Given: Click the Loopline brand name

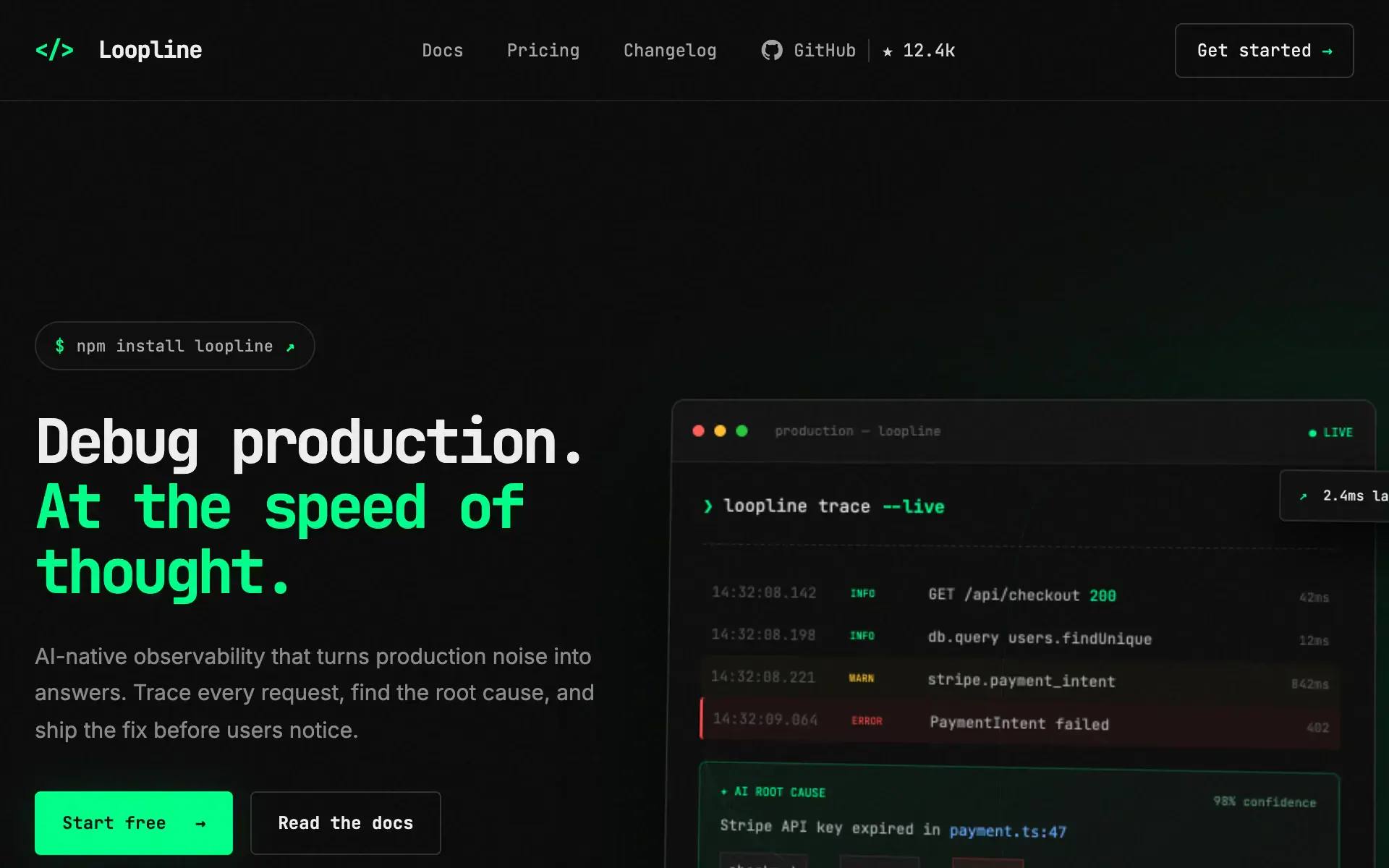Looking at the screenshot, I should point(150,50).
